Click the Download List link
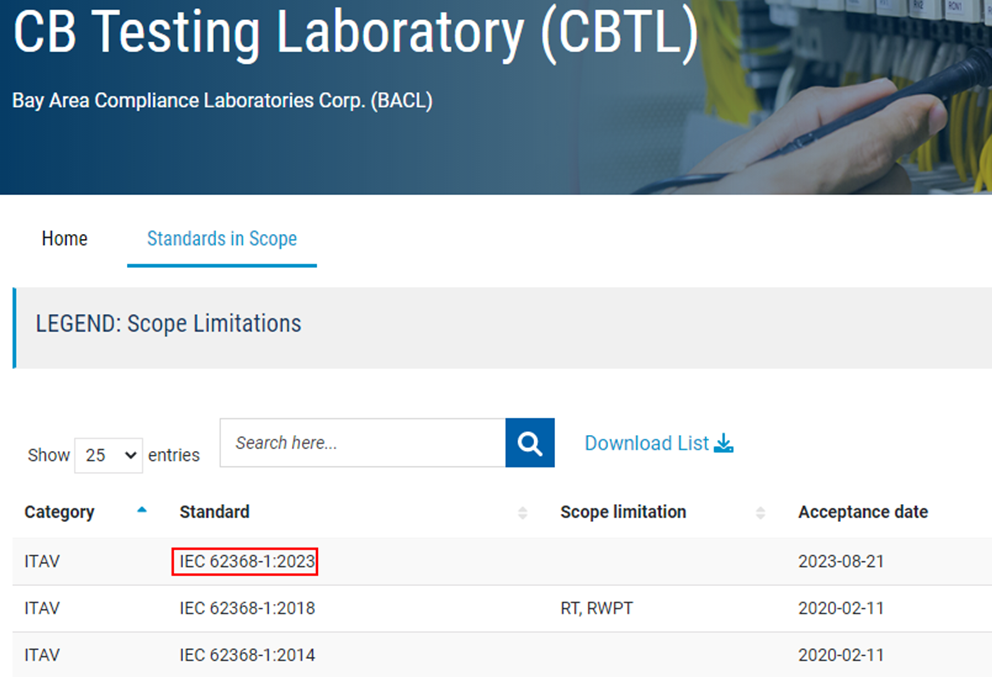The width and height of the screenshot is (992, 678). pyautogui.click(x=646, y=443)
